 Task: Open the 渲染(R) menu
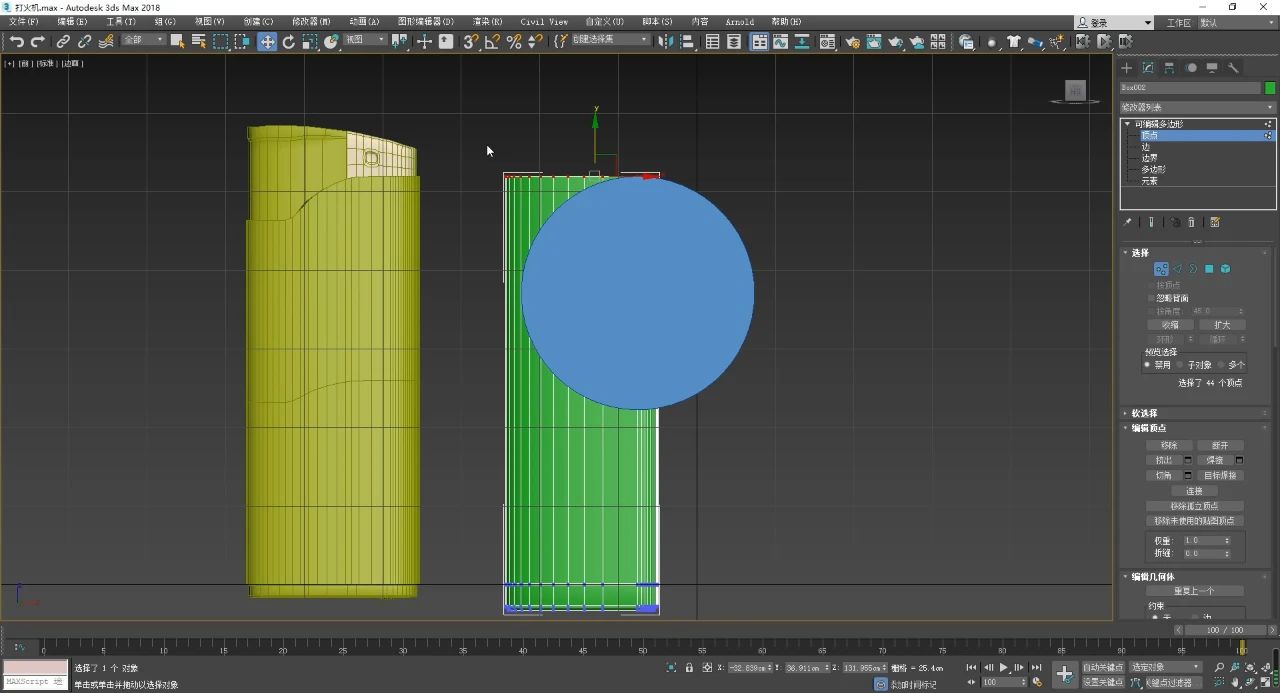[x=488, y=21]
